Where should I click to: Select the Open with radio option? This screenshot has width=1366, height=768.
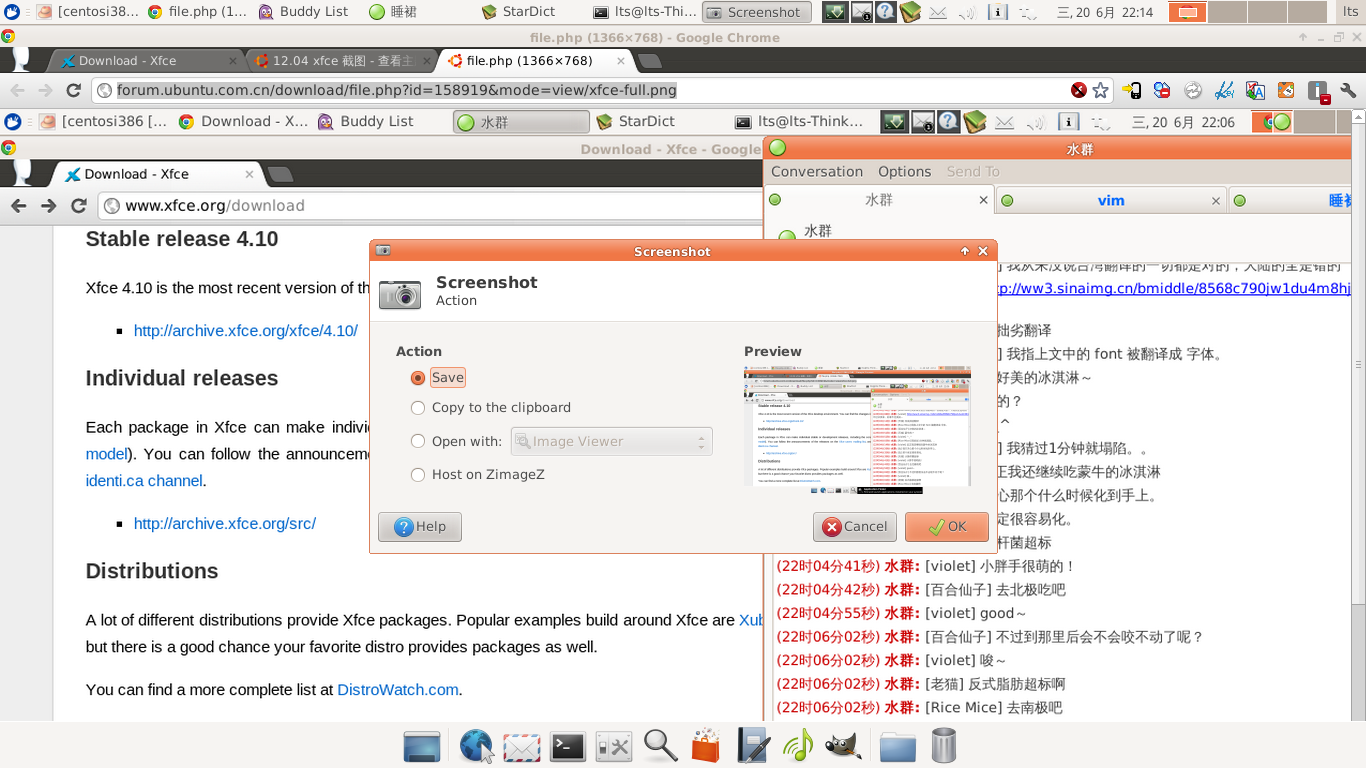click(x=456, y=441)
